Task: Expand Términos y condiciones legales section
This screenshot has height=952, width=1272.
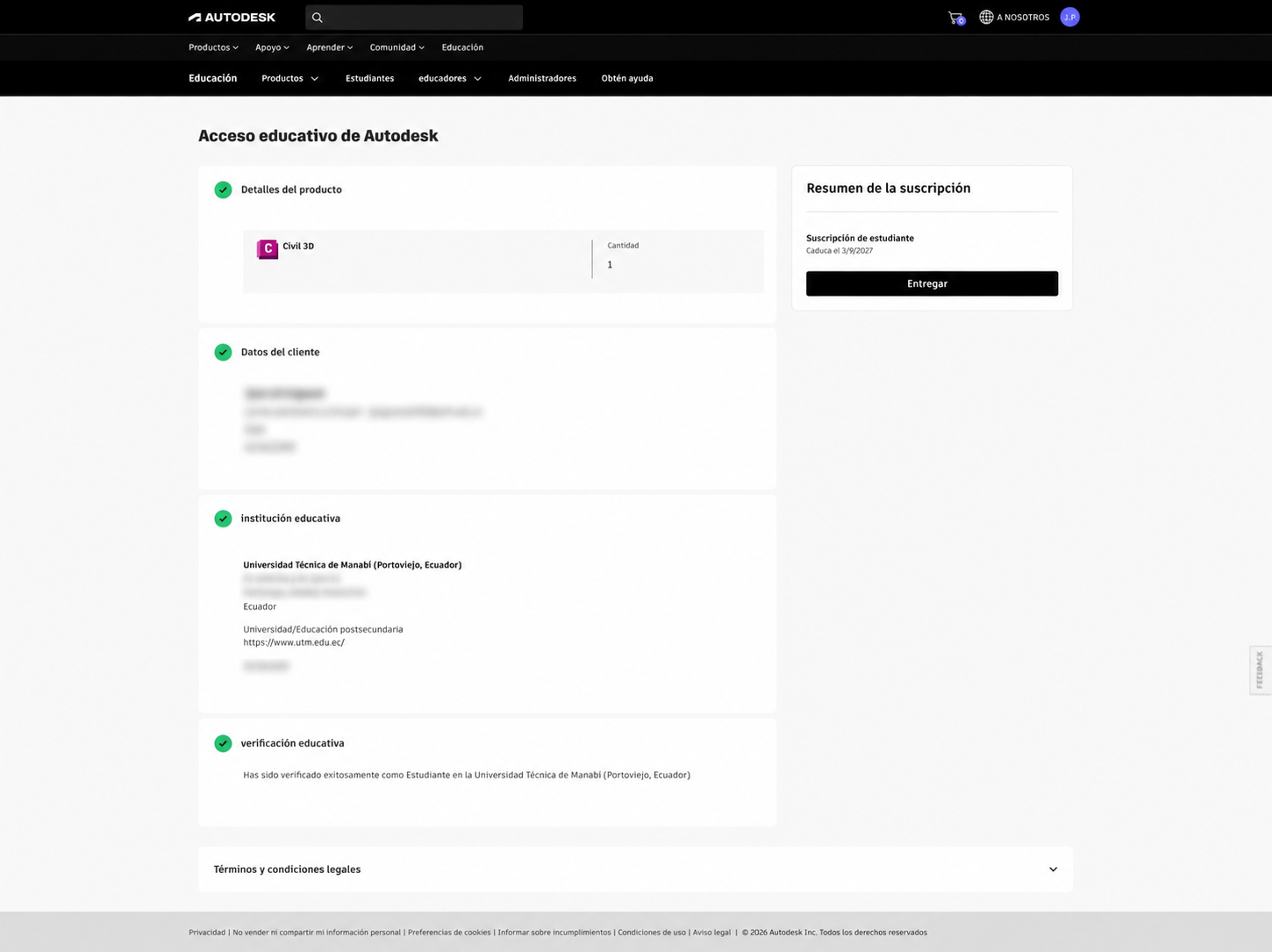Action: pos(635,870)
